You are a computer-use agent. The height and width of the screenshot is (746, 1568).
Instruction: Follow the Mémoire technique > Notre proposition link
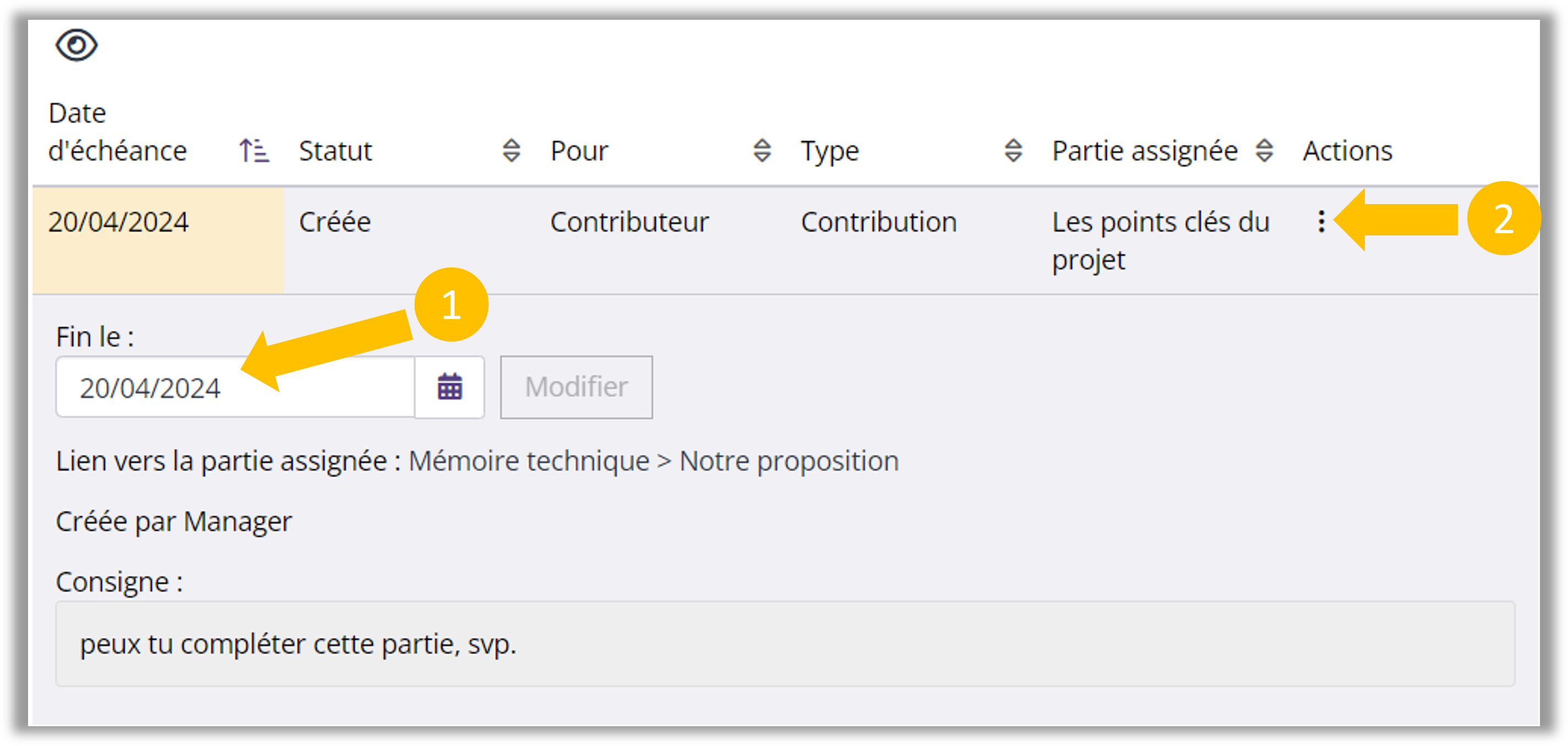[x=653, y=461]
